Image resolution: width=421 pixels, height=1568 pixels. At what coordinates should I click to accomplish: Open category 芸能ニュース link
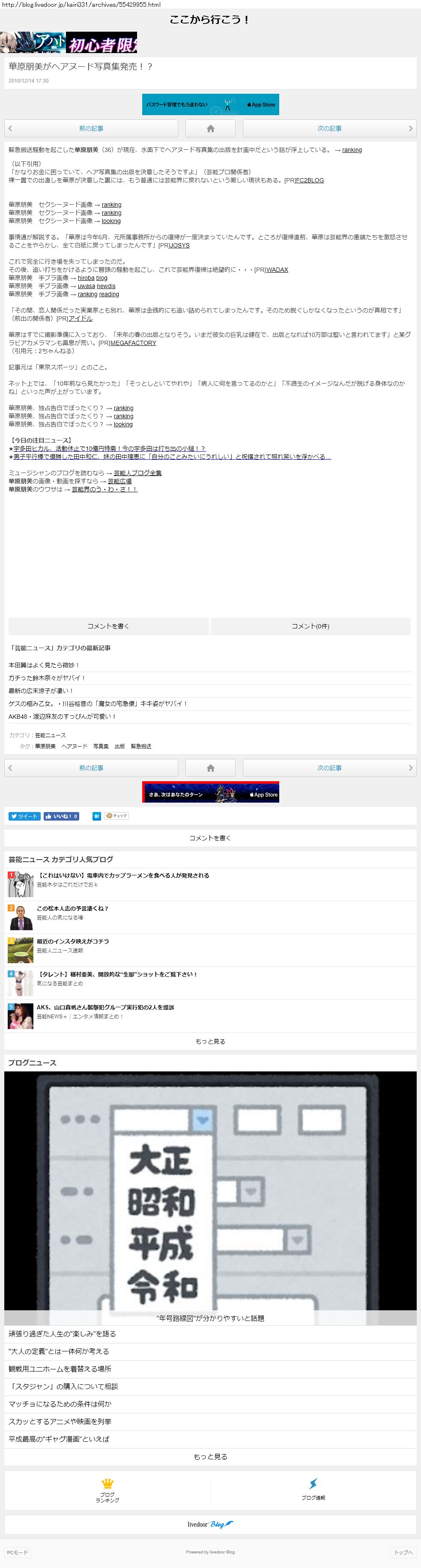point(51,735)
